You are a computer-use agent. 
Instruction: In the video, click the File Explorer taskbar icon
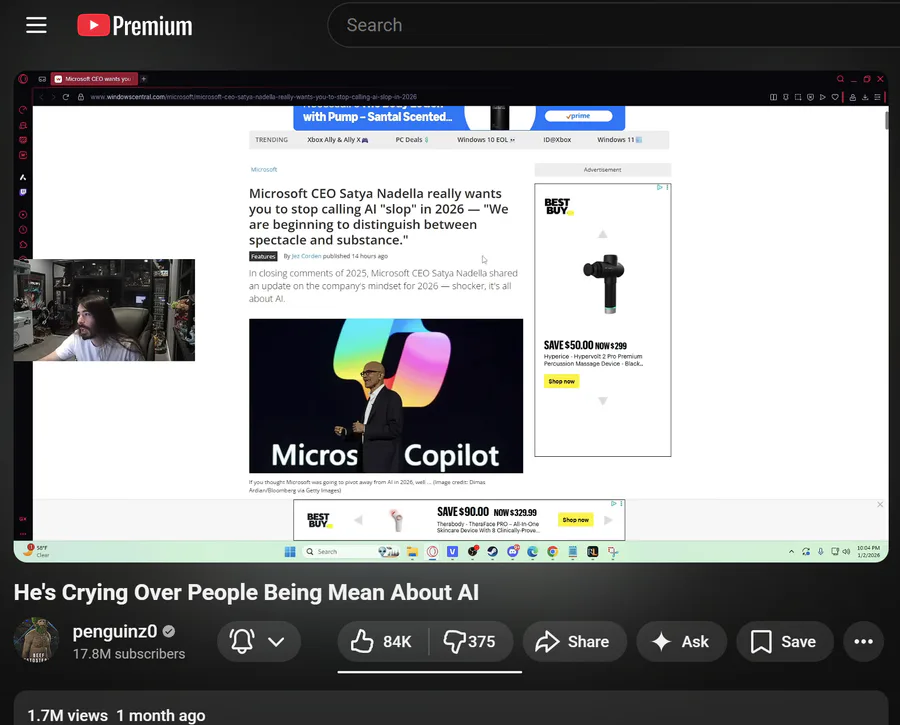tap(412, 552)
